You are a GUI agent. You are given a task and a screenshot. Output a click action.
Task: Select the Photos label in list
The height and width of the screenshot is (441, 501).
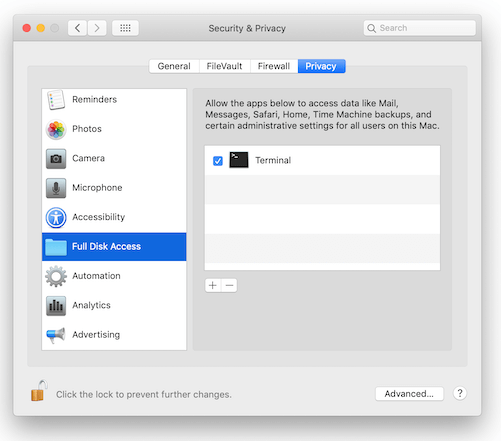coord(87,129)
